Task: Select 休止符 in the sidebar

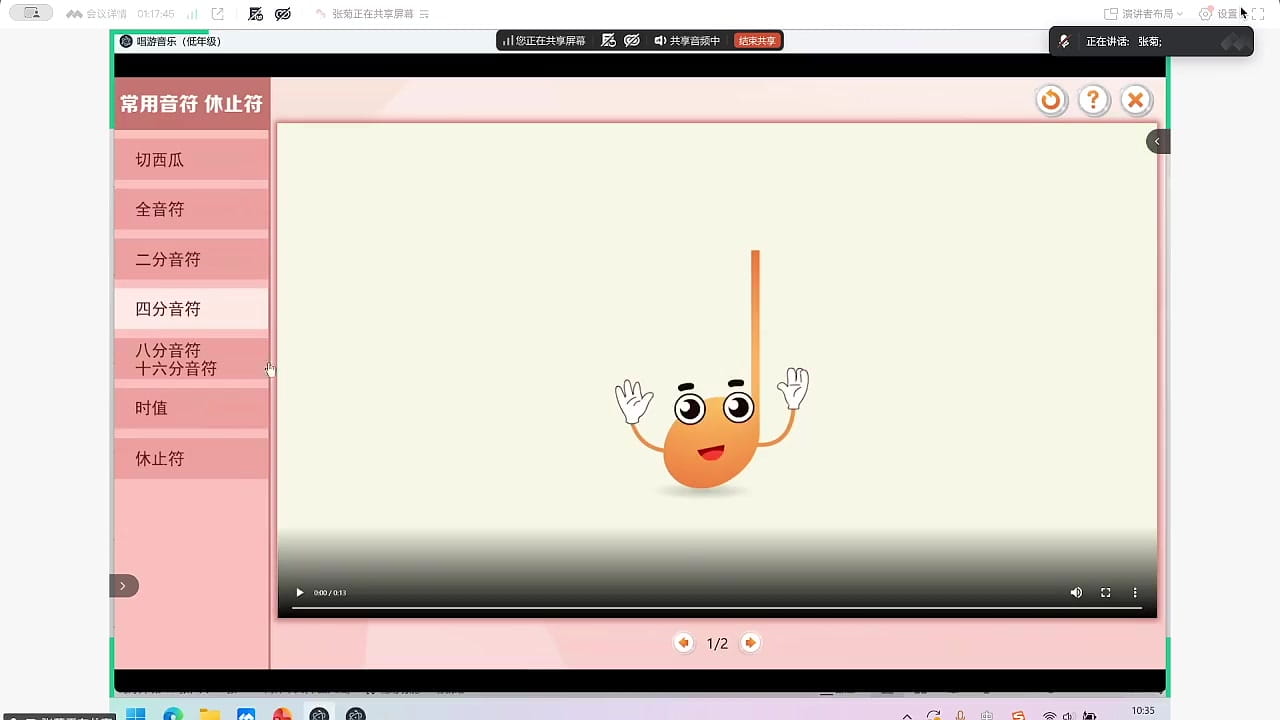Action: pyautogui.click(x=191, y=459)
